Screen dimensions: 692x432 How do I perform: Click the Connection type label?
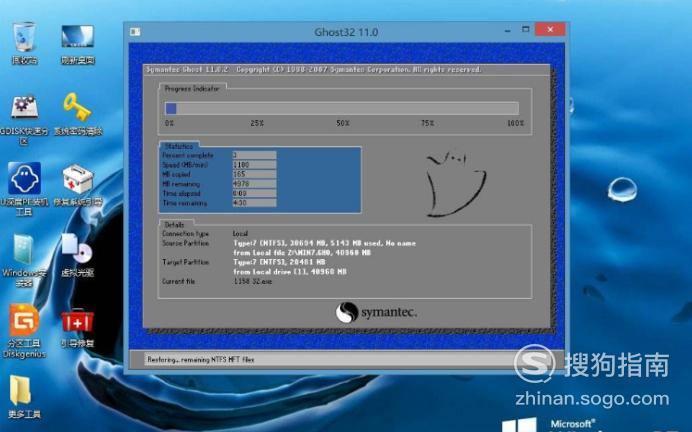(185, 234)
